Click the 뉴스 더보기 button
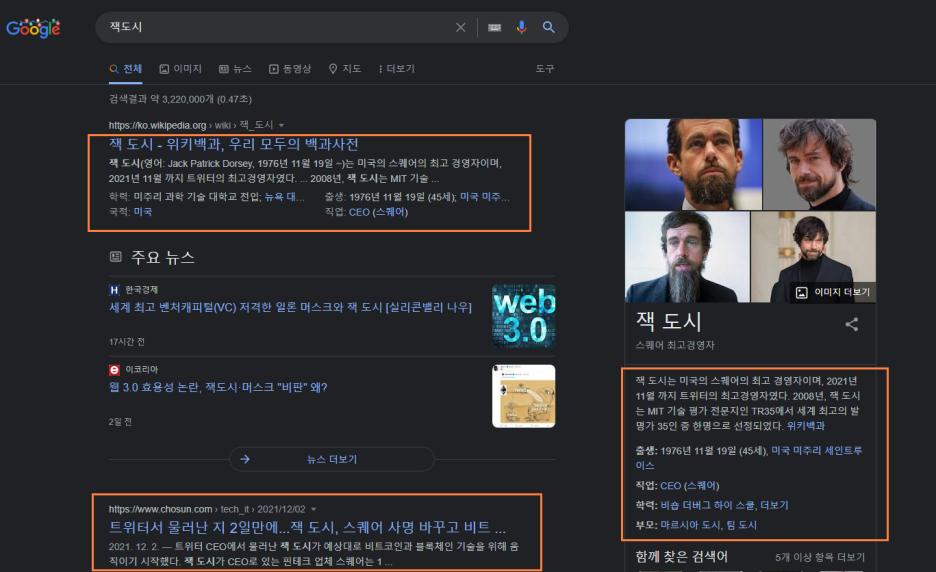The width and height of the screenshot is (936, 572). 332,459
